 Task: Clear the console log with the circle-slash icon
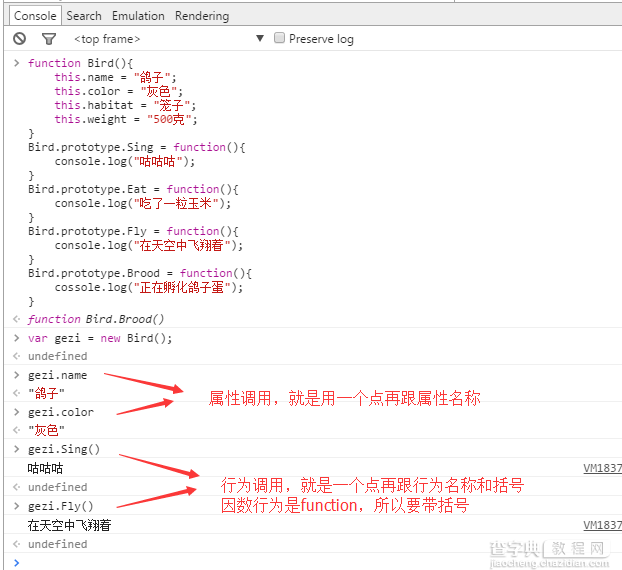[x=19, y=39]
